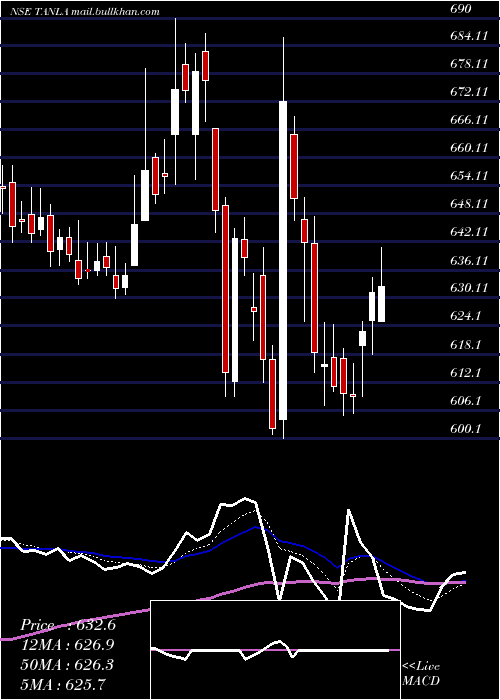Screen dimensions: 500x700
Task: Select the 600.1 price axis label
Action: (466, 429)
